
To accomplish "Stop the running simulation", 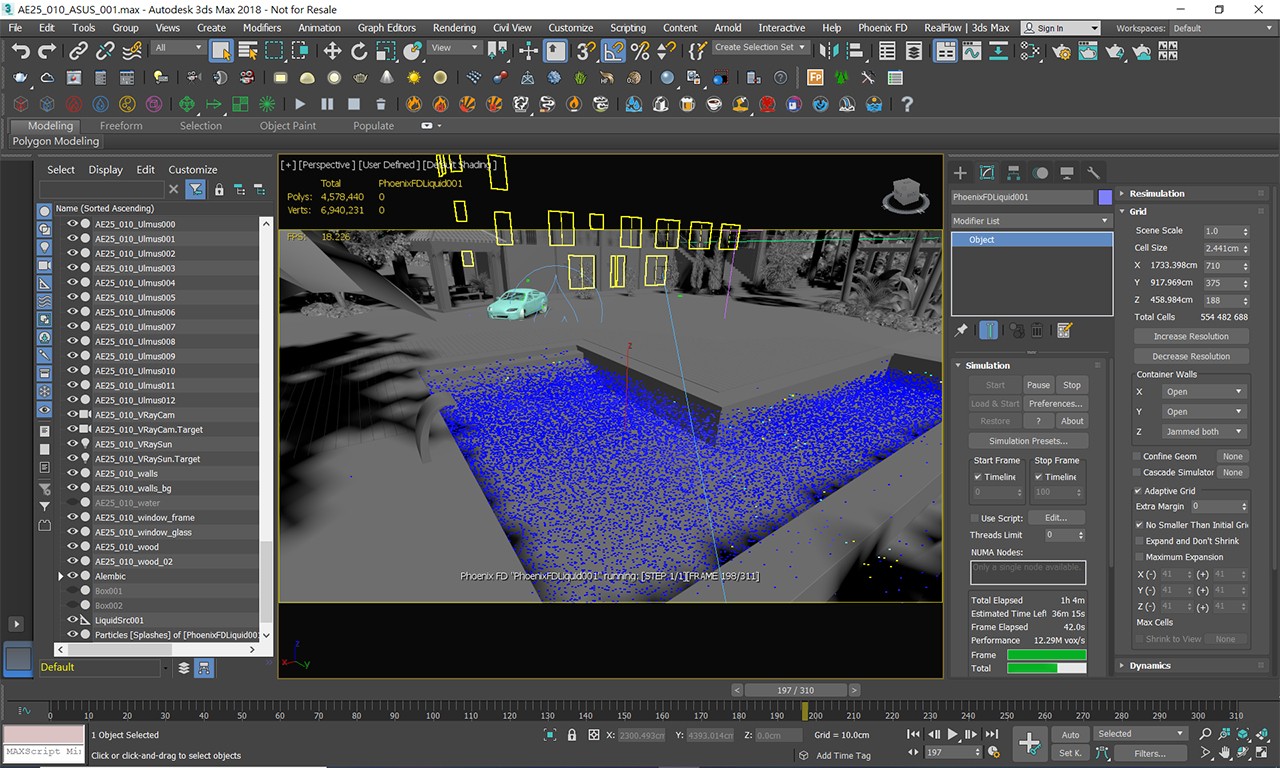I will [x=1072, y=385].
